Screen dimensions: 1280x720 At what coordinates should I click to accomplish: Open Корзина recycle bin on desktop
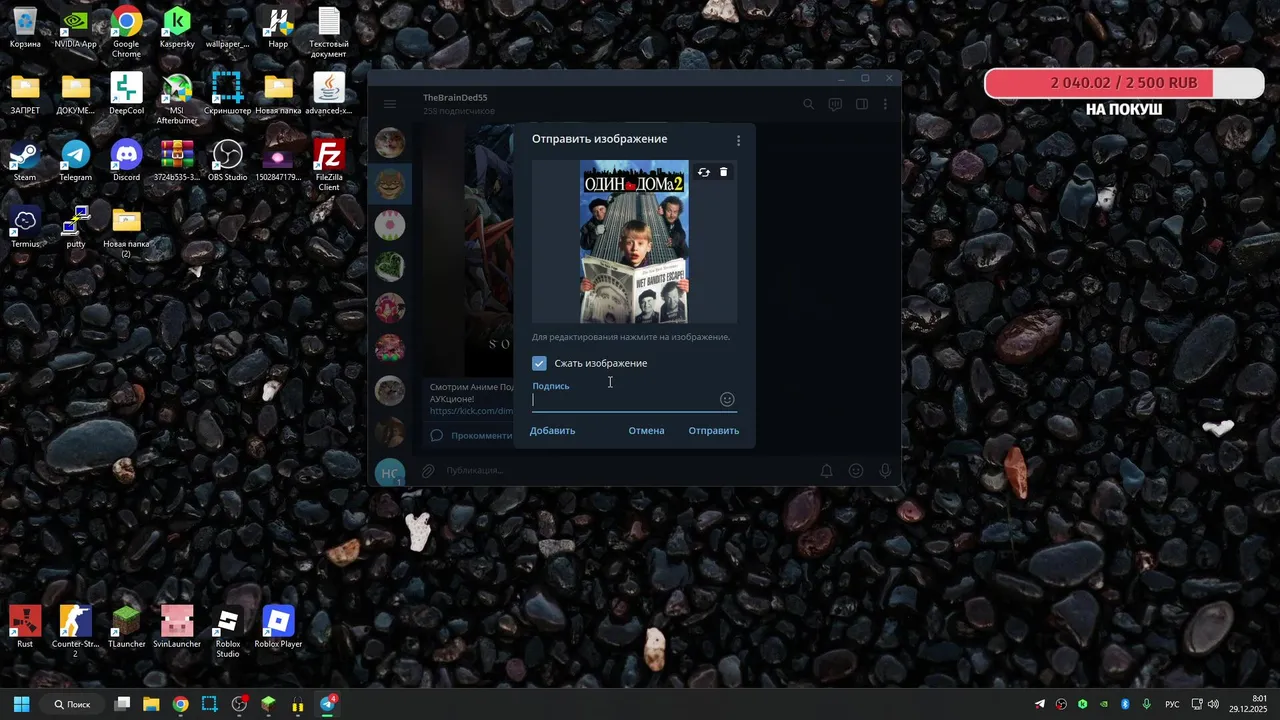[25, 28]
